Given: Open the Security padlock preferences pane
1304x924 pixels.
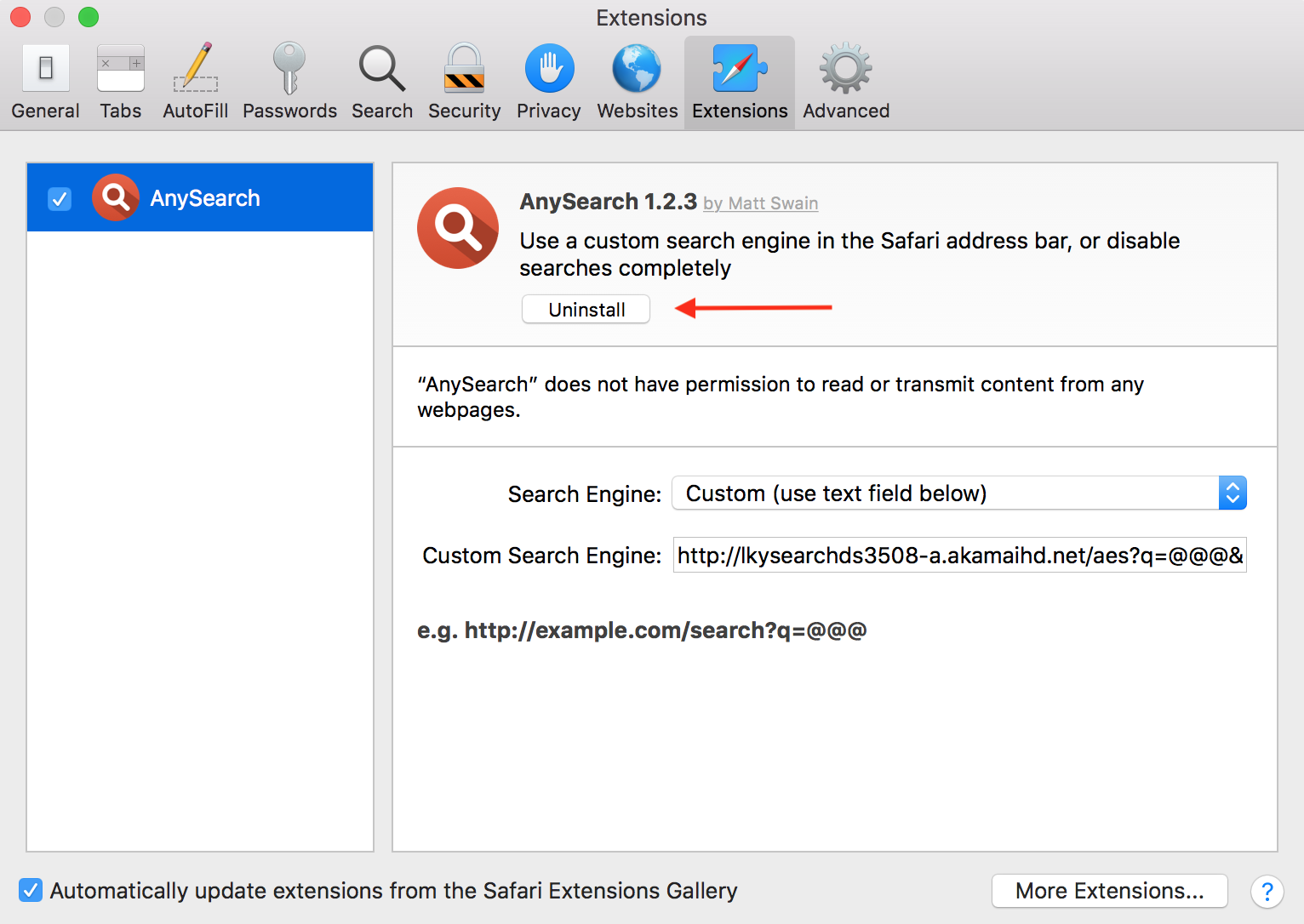Looking at the screenshot, I should 465,83.
